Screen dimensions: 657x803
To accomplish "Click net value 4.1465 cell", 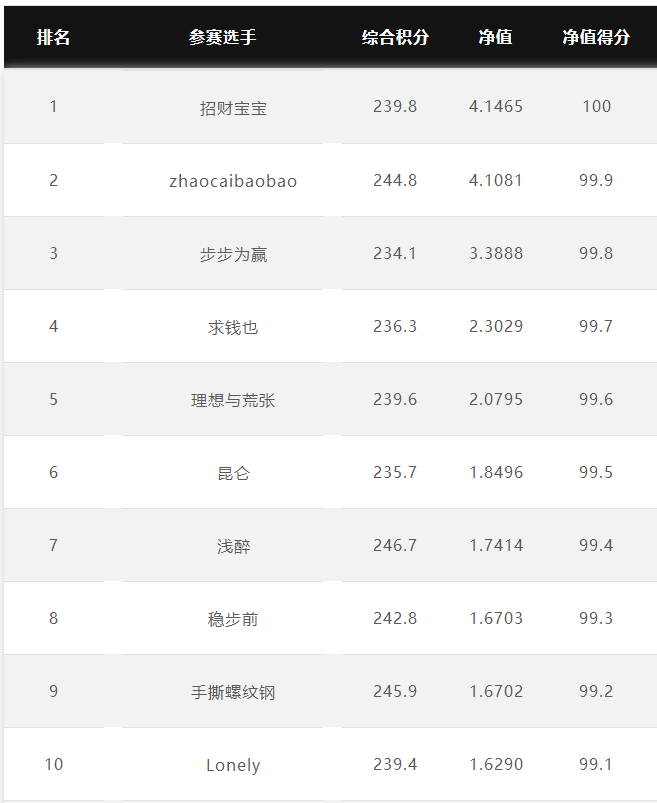I will click(x=496, y=107).
